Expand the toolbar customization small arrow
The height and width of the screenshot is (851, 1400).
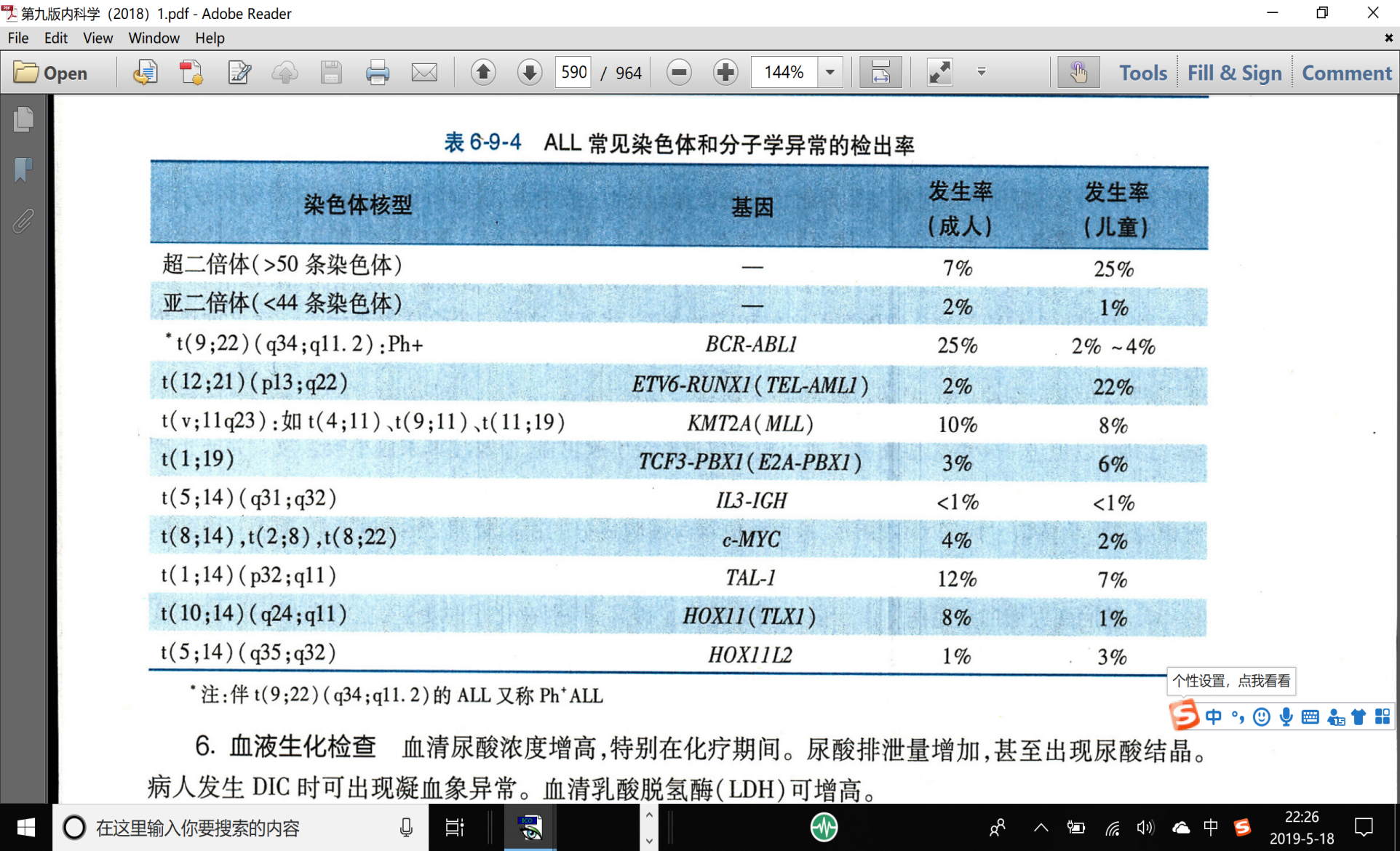pos(982,71)
